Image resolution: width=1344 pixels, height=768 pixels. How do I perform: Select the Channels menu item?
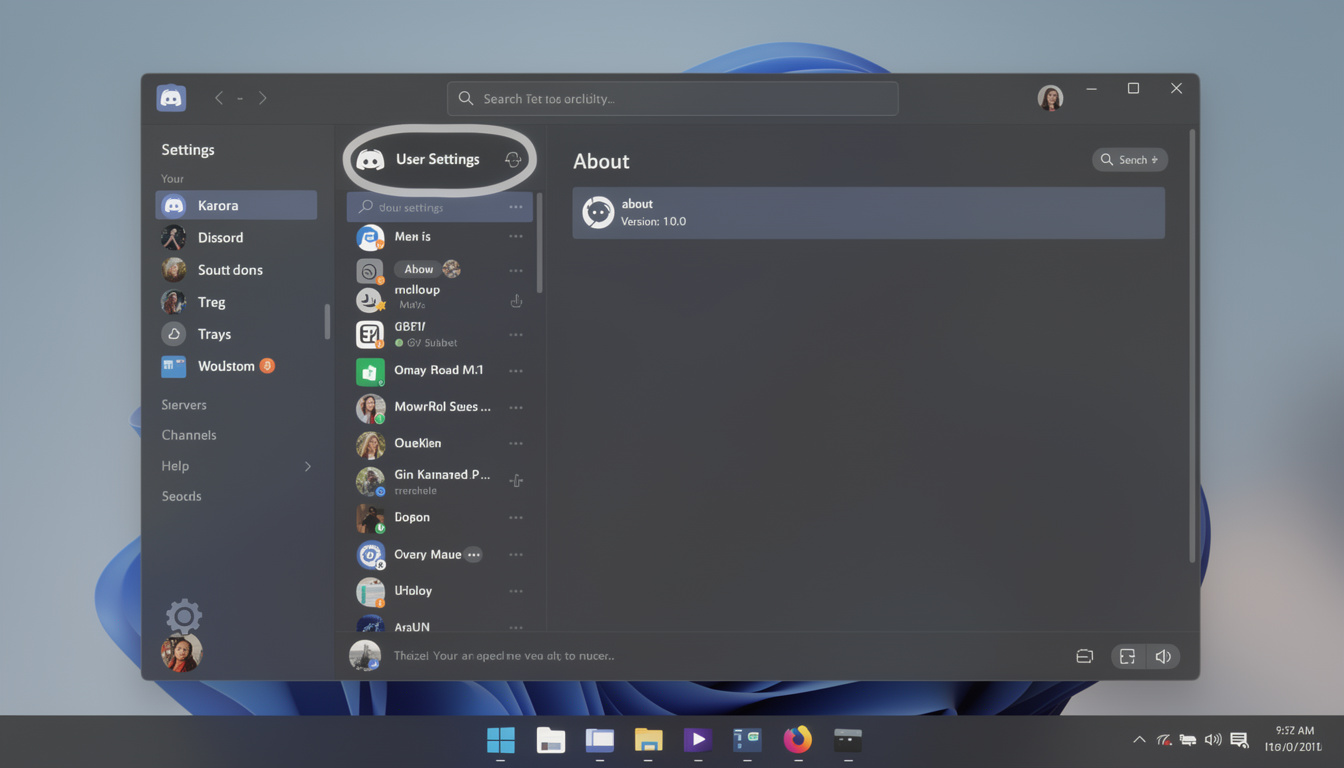click(189, 434)
